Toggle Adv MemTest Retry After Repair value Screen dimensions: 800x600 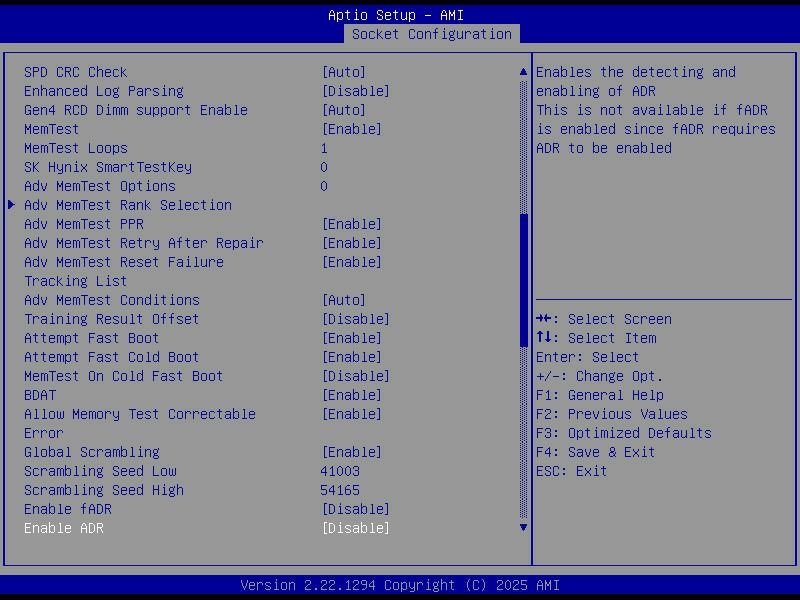point(352,243)
